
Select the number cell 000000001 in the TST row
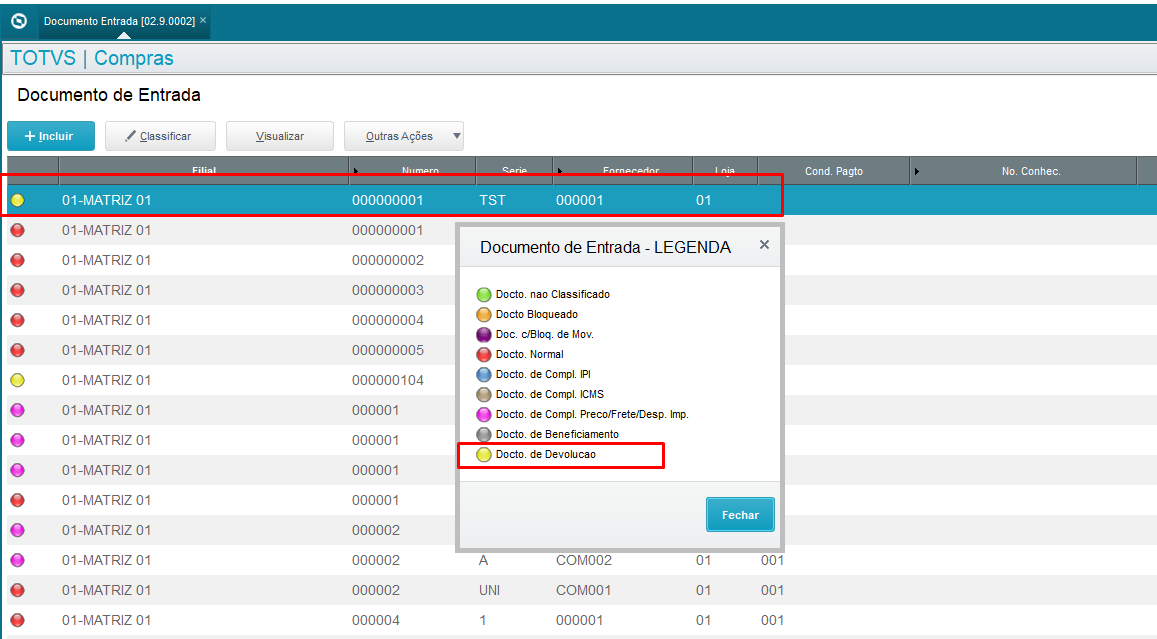coord(387,200)
